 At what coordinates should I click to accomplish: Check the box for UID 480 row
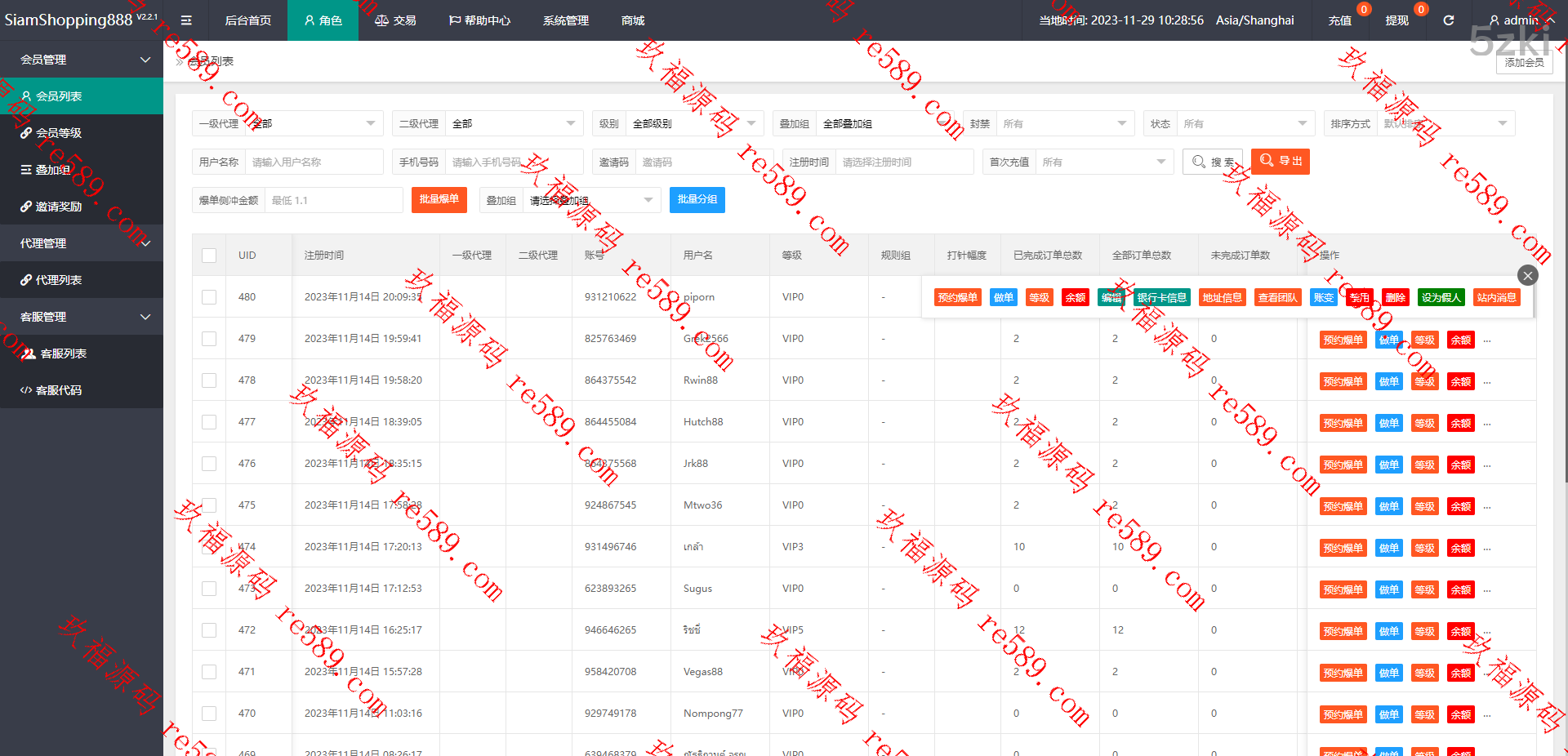209,297
